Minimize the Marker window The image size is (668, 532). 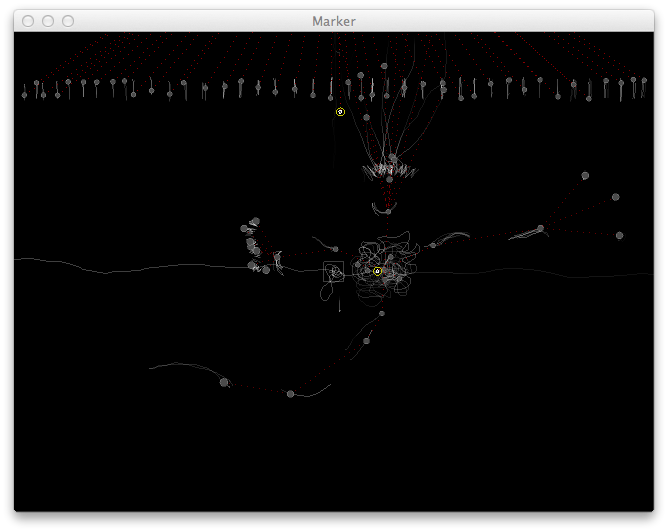pyautogui.click(x=48, y=21)
